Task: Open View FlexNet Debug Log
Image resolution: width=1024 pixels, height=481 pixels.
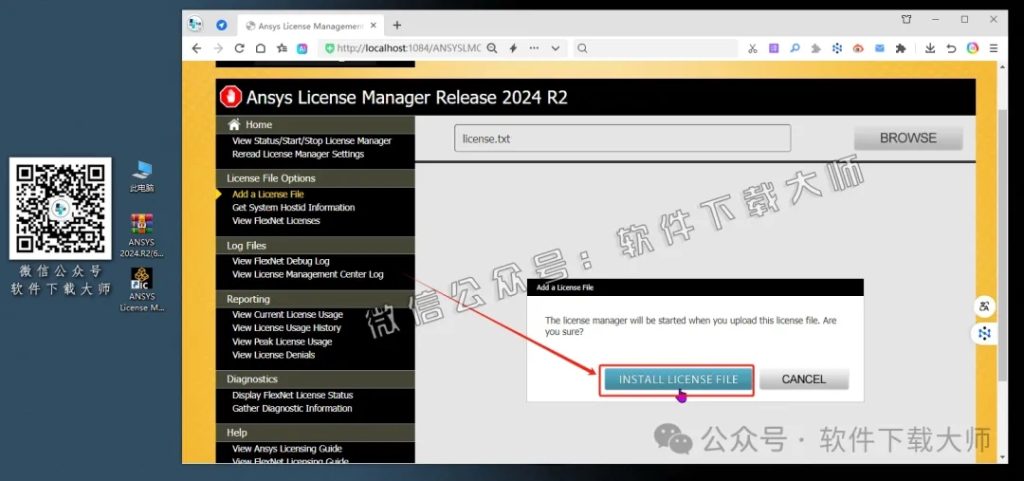Action: pos(281,261)
